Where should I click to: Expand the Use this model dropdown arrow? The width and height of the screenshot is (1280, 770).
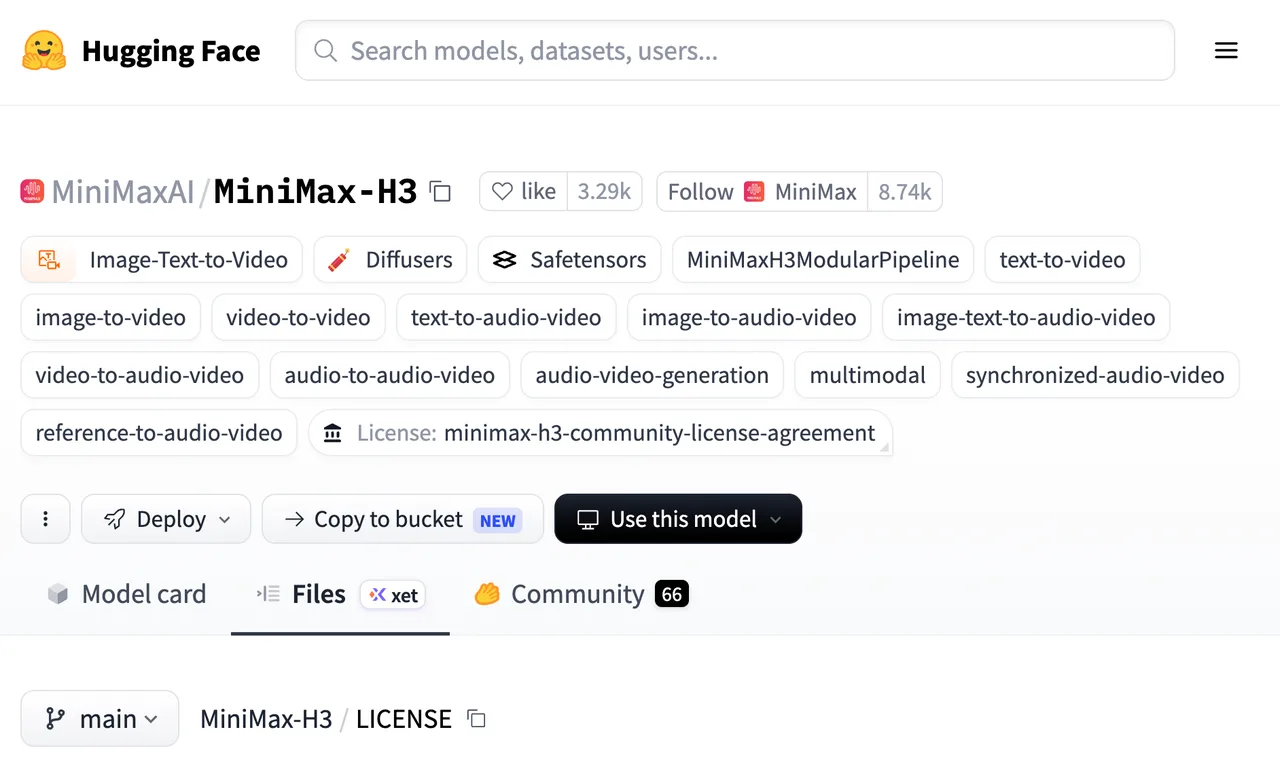tap(776, 519)
